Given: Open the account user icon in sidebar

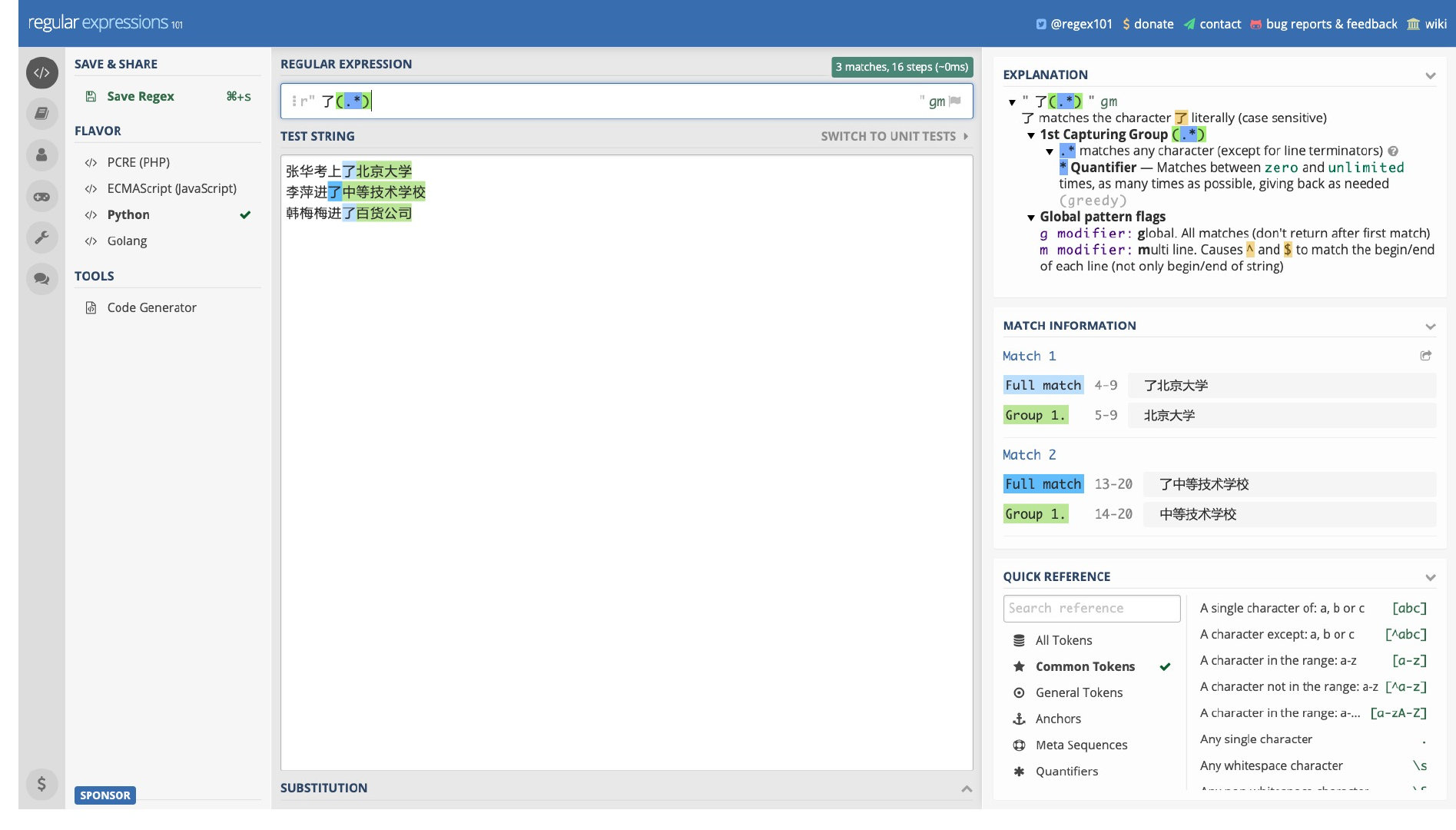Looking at the screenshot, I should pyautogui.click(x=41, y=155).
